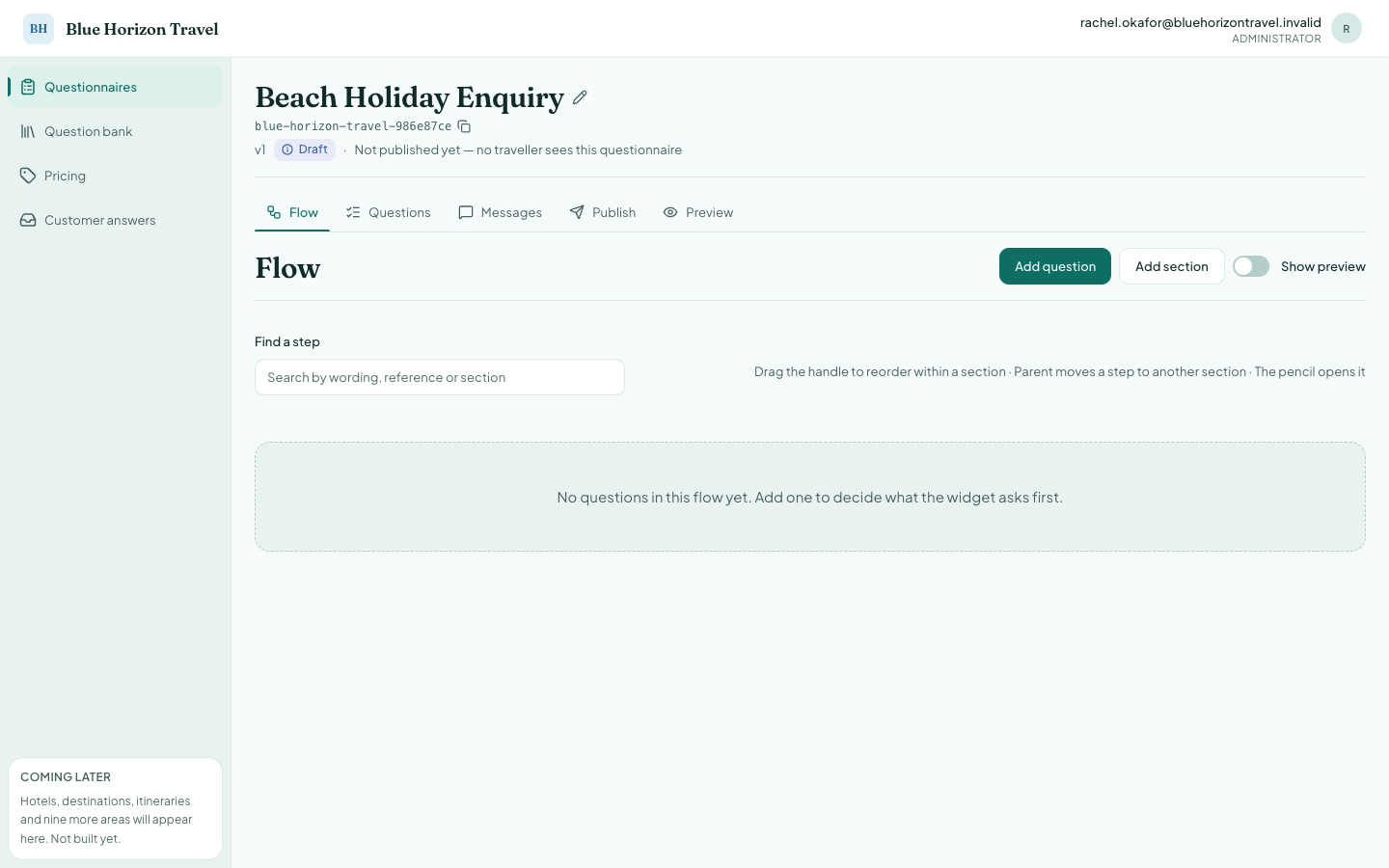Click the Find a step label
This screenshot has height=868, width=1389.
click(287, 341)
